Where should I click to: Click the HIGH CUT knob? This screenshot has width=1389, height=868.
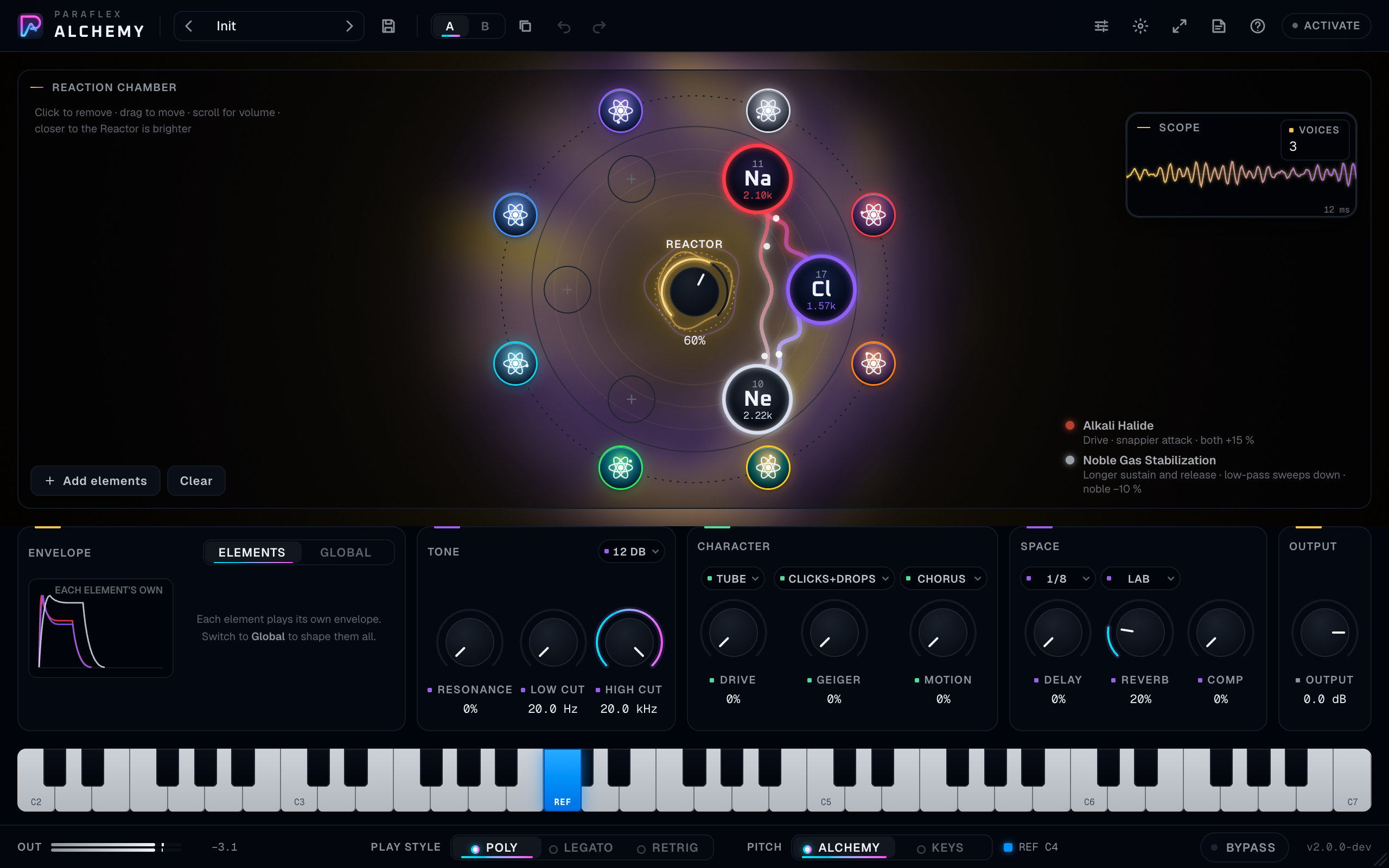629,642
